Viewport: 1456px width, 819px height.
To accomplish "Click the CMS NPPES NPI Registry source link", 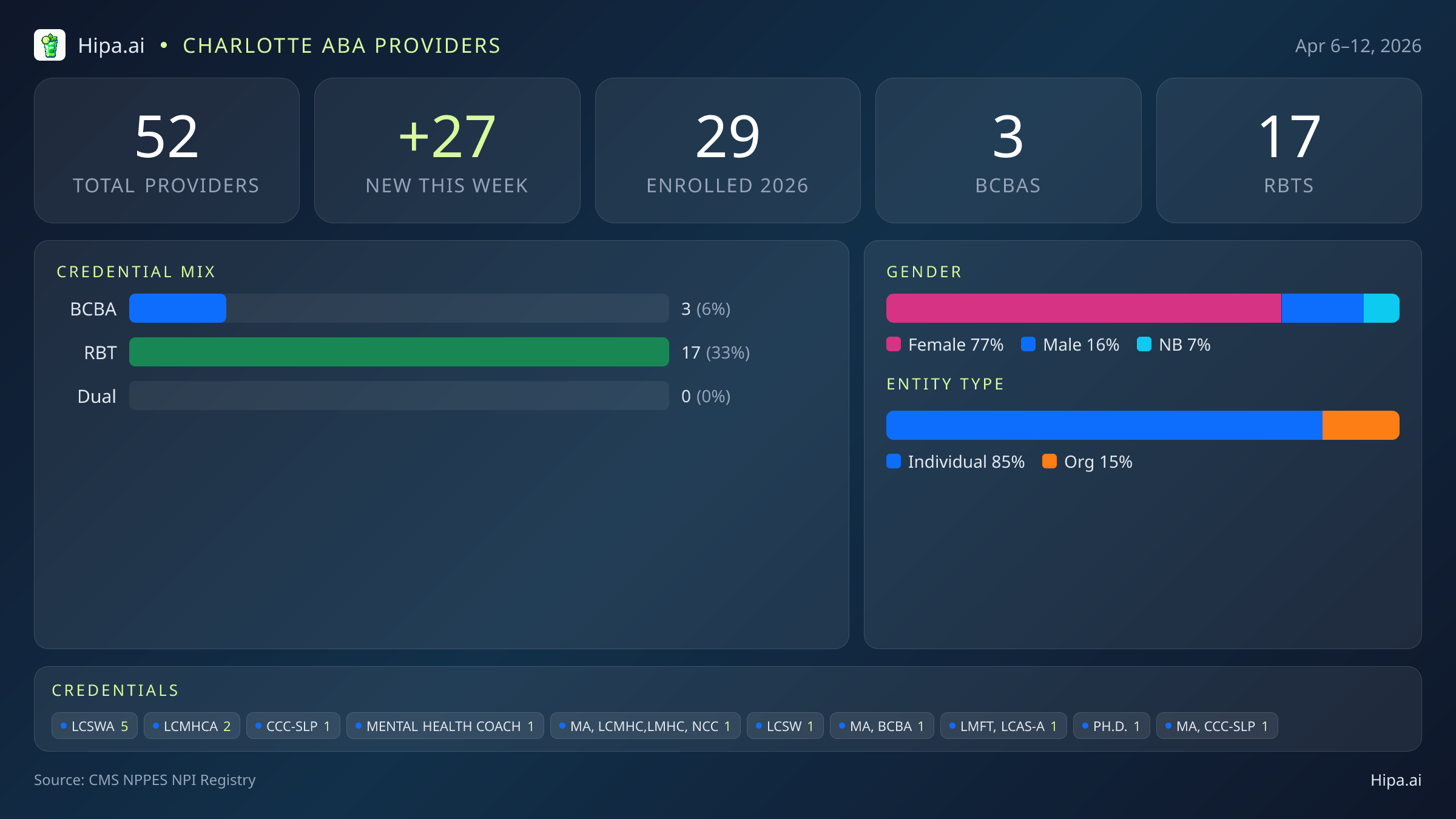I will pos(145,780).
